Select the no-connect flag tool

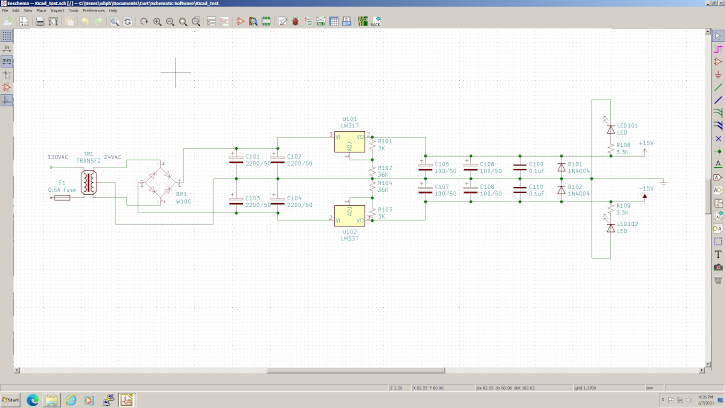[718, 139]
